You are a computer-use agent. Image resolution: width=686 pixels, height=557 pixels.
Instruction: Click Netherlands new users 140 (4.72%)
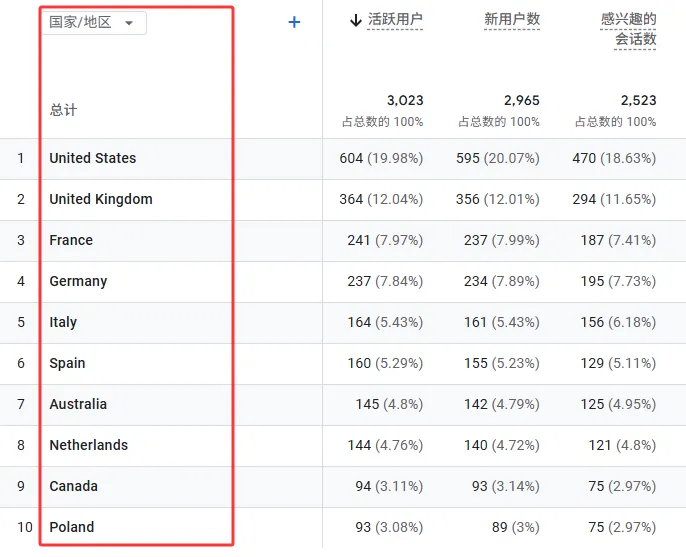tap(502, 445)
